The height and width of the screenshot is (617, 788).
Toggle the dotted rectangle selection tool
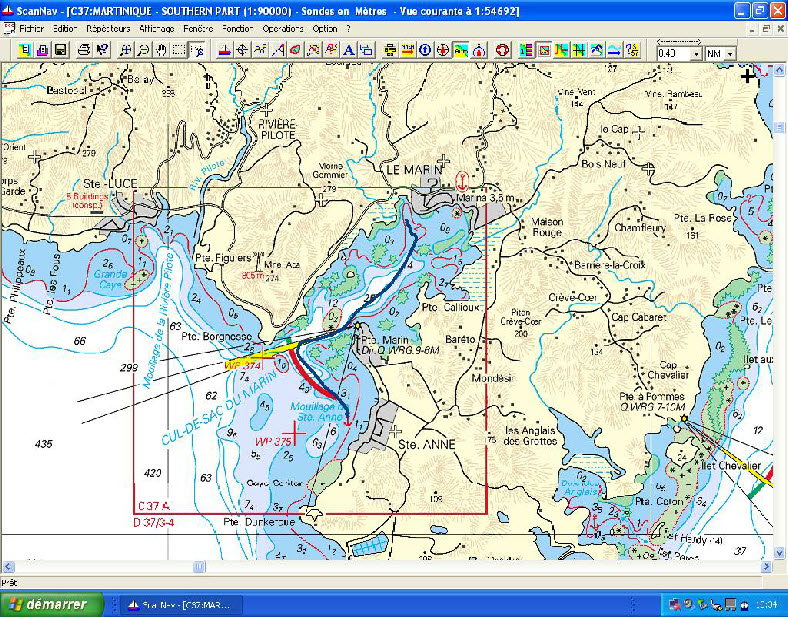pos(179,49)
